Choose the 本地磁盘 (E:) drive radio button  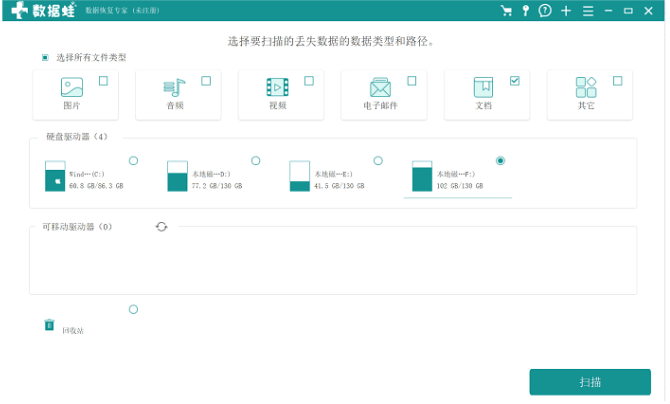point(378,160)
